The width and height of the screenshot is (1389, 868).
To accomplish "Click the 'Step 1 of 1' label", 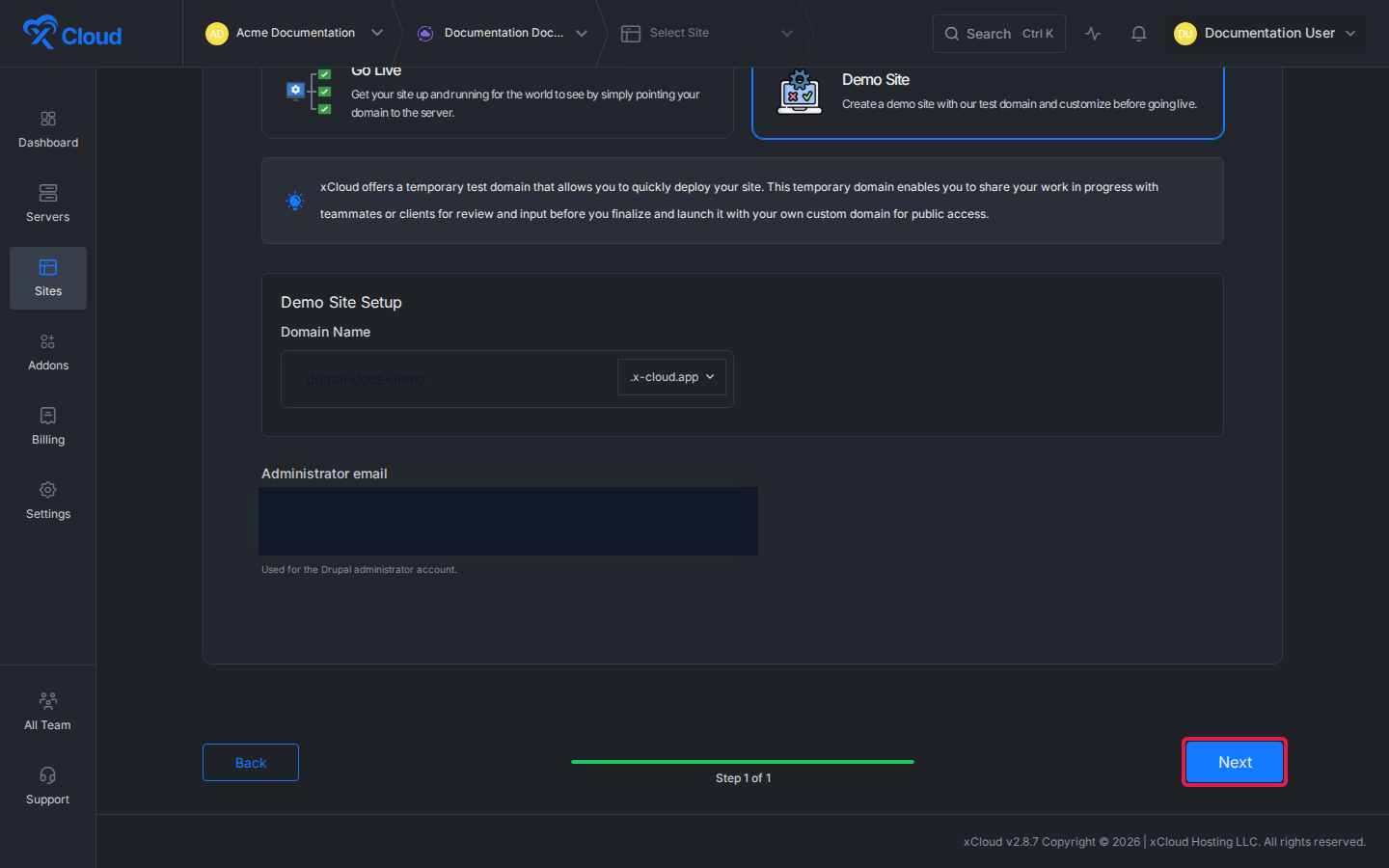I will [x=744, y=778].
